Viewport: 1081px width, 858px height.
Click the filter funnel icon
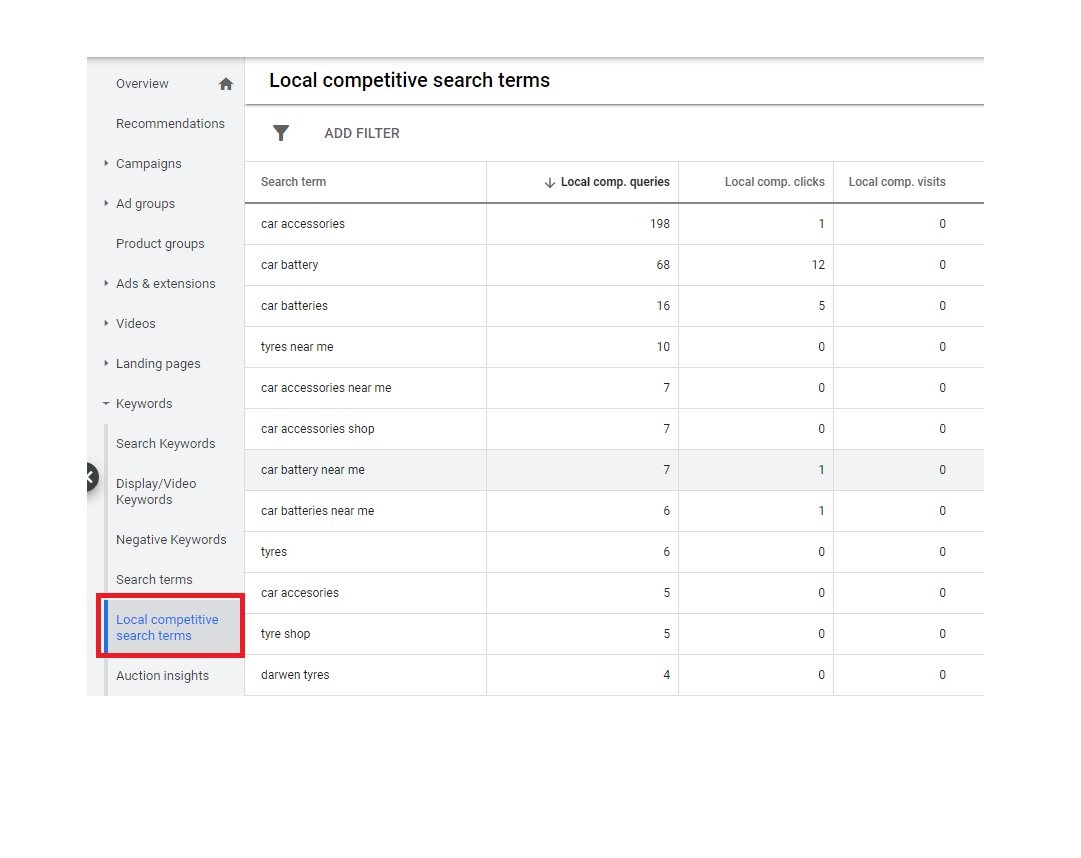[x=281, y=133]
